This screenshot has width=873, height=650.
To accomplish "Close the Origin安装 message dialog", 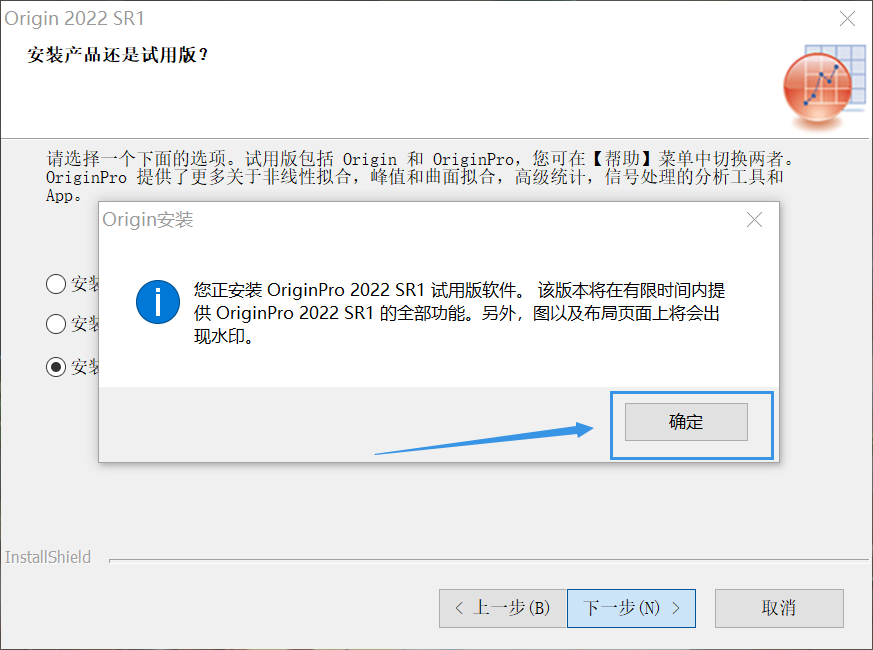I will [x=754, y=220].
